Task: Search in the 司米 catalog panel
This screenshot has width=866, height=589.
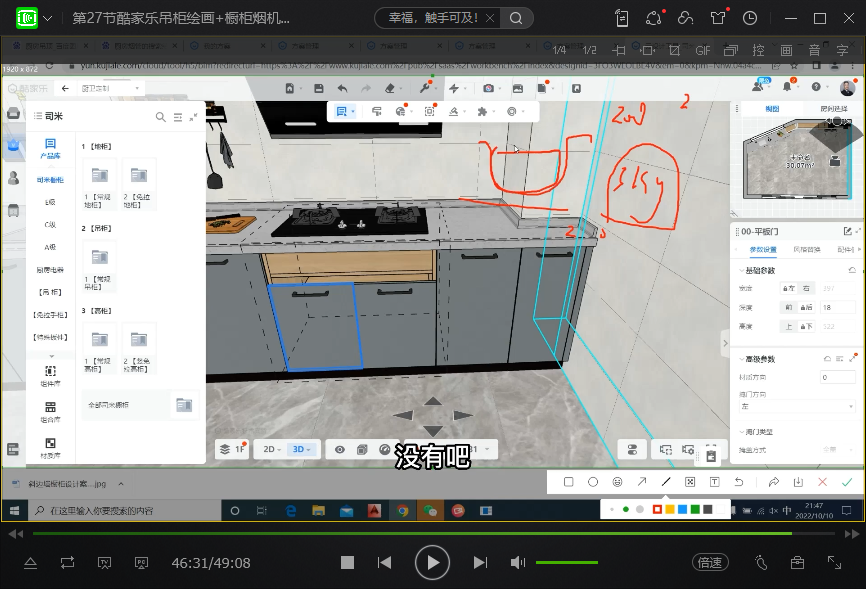Action: pyautogui.click(x=160, y=117)
